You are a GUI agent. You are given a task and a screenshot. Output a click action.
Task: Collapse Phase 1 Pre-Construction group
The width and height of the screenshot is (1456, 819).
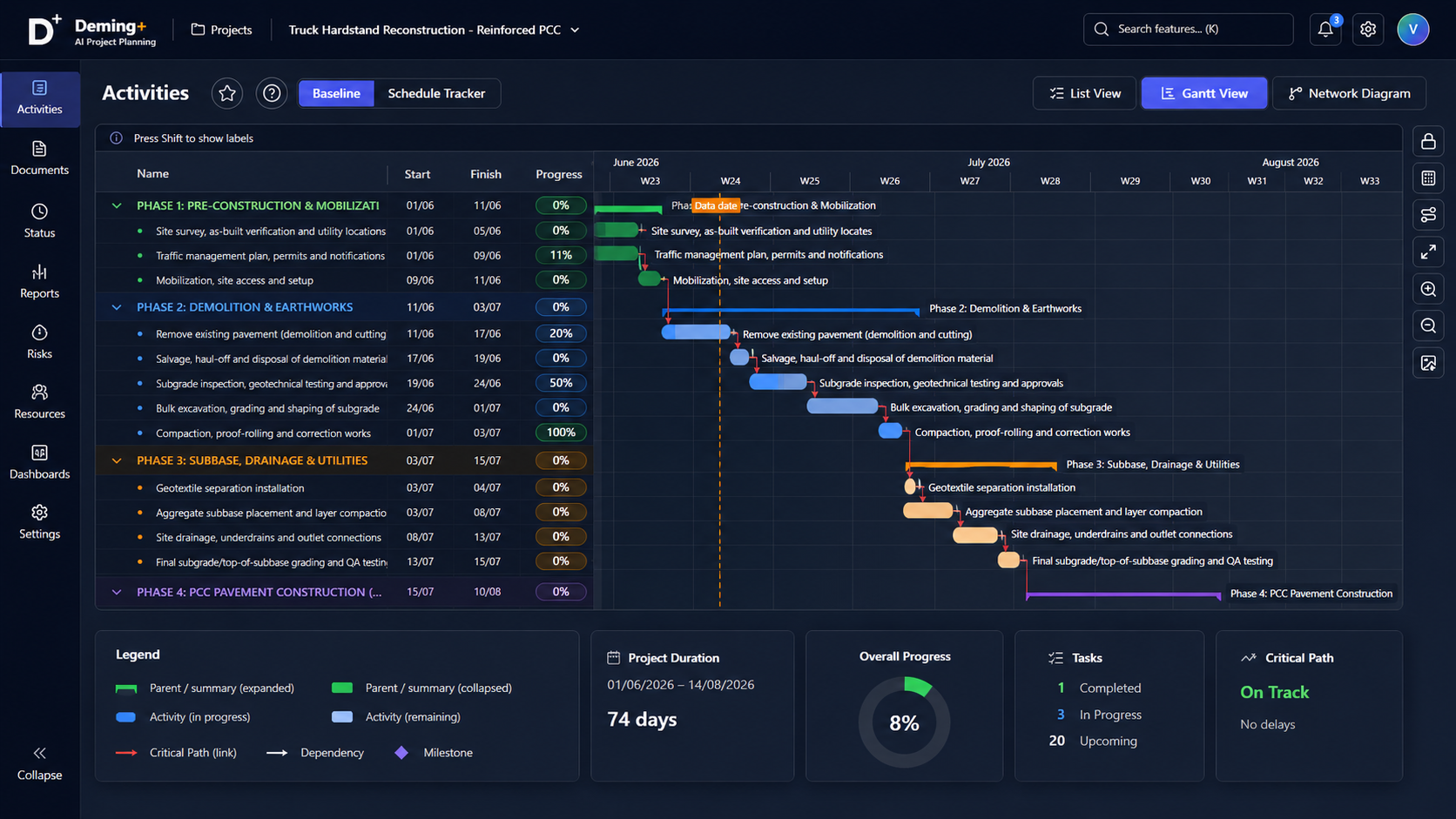pos(117,206)
